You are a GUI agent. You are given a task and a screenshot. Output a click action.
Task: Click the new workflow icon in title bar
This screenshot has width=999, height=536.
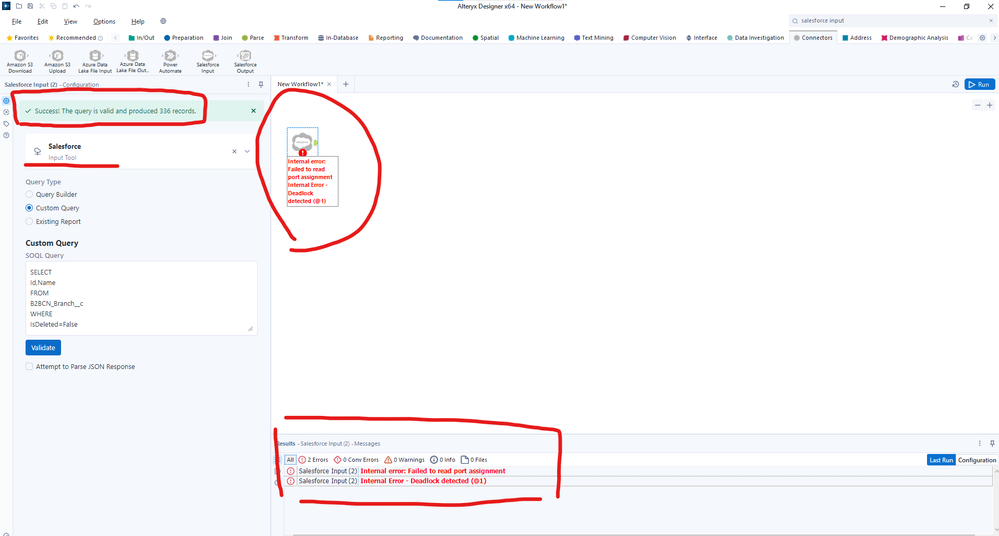tap(19, 6)
